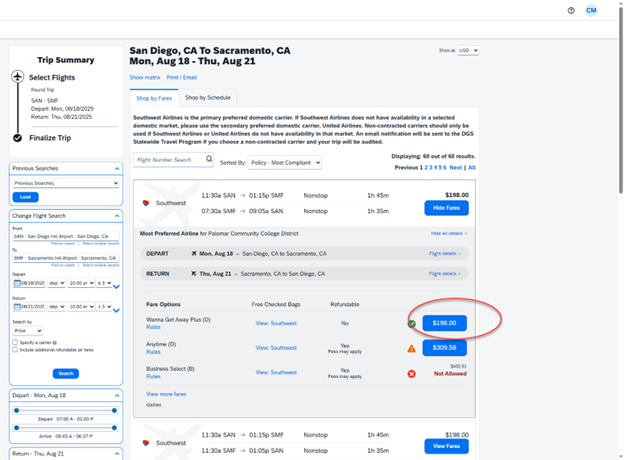The image size is (624, 460).
Task: Open the Previous Searches dropdown
Action: (66, 183)
